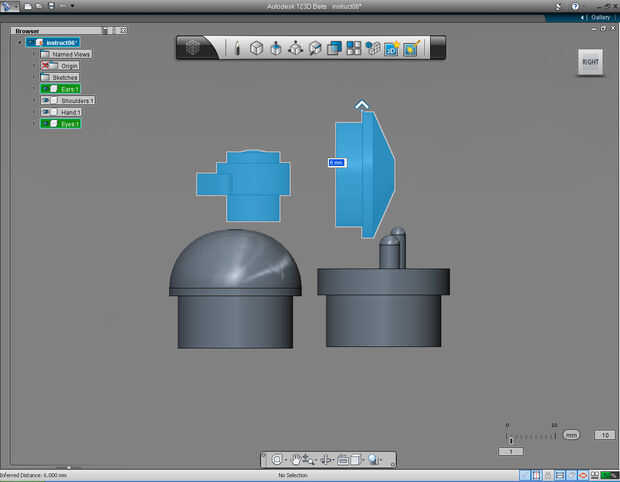Click the mm units button
The width and height of the screenshot is (620, 482).
571,435
